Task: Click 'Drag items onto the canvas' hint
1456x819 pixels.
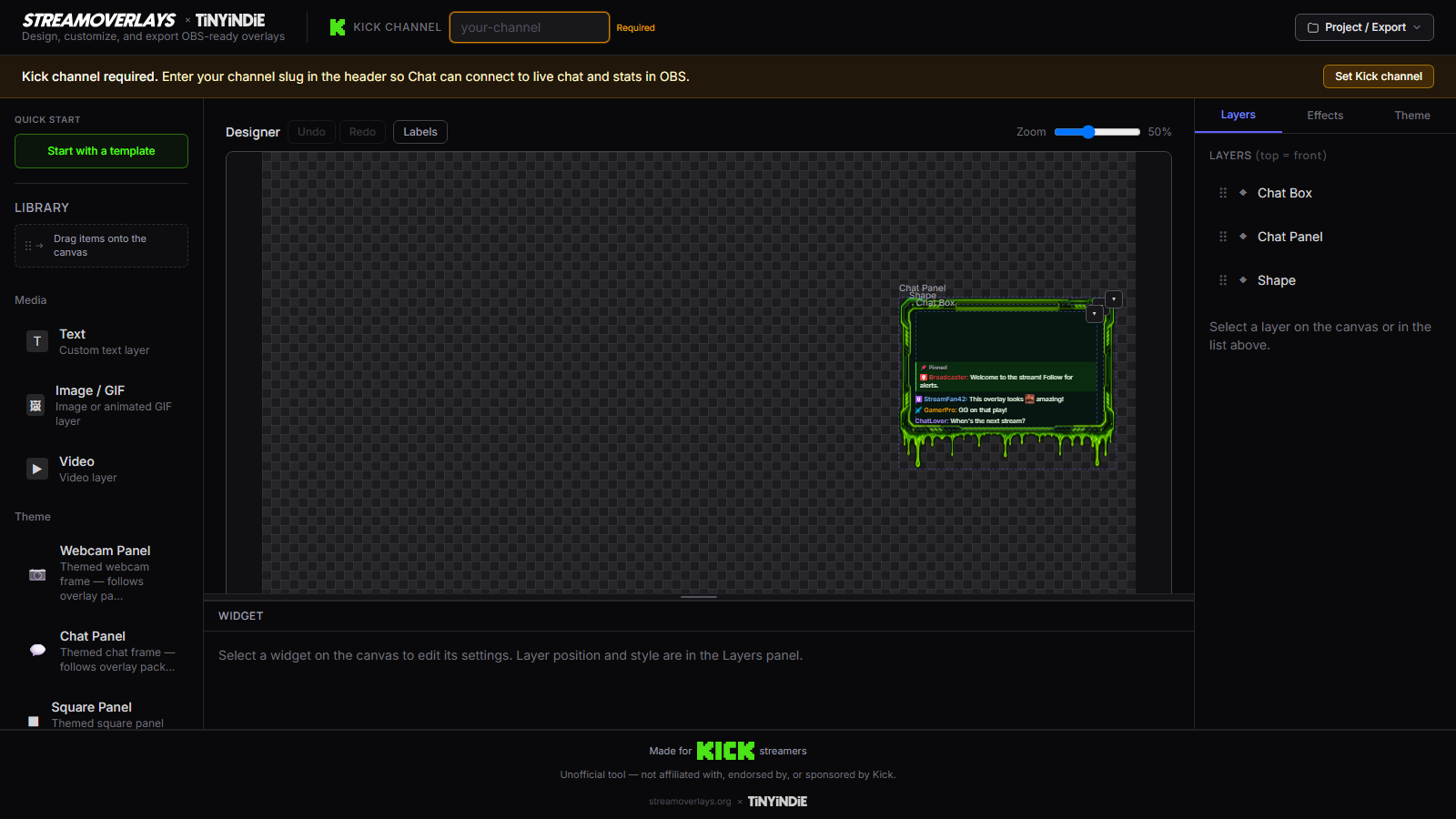Action: tap(100, 246)
